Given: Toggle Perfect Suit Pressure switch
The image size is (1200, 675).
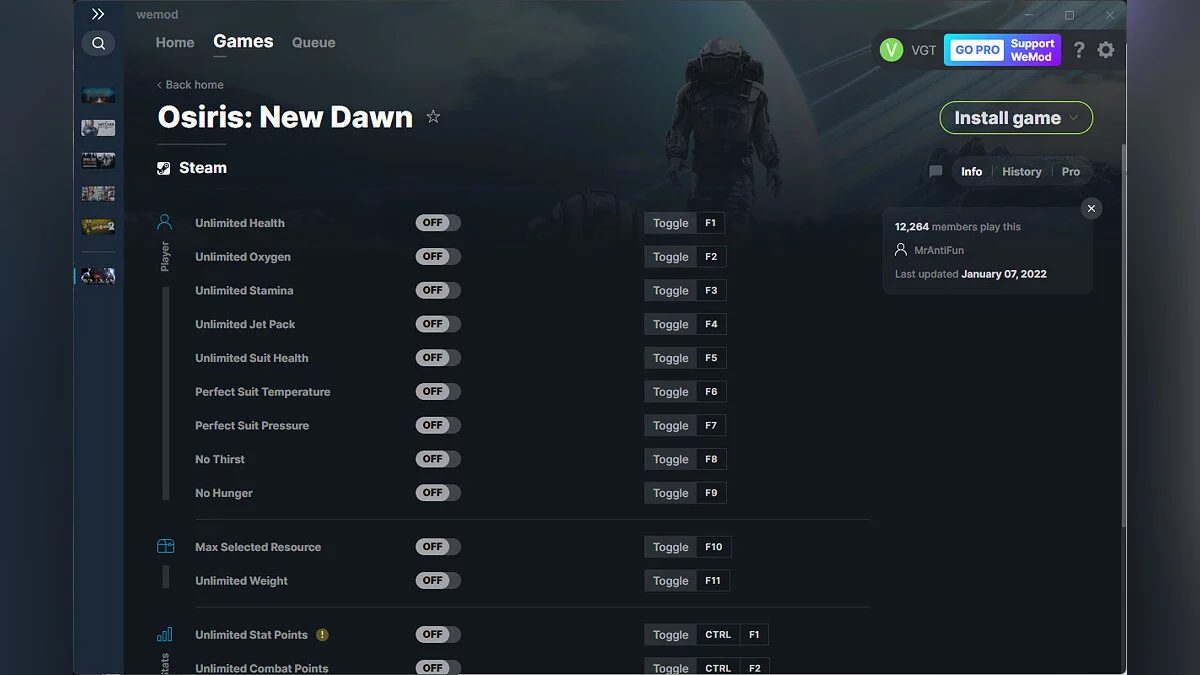Looking at the screenshot, I should (x=438, y=425).
